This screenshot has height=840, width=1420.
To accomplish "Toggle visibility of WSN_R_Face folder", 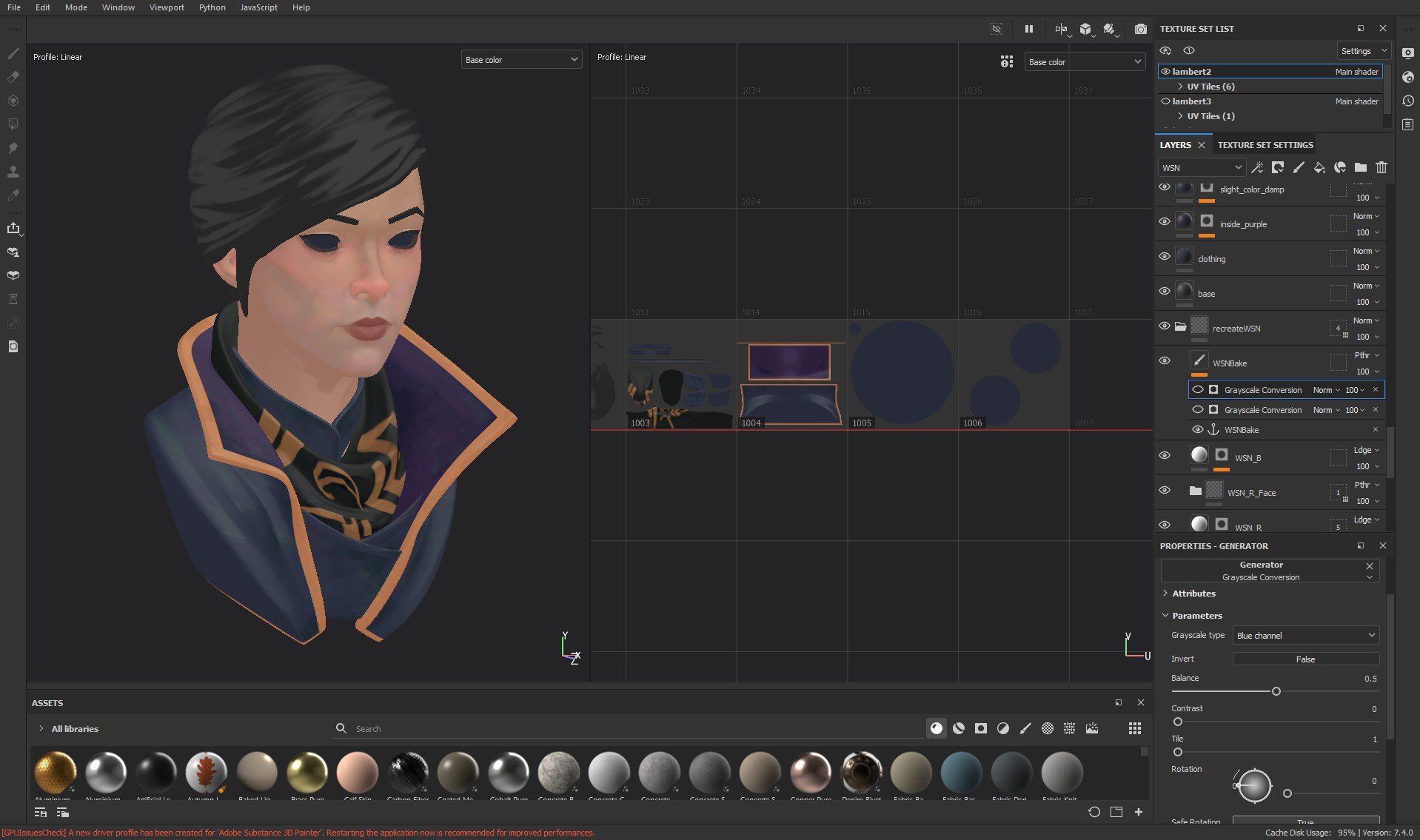I will pos(1165,491).
